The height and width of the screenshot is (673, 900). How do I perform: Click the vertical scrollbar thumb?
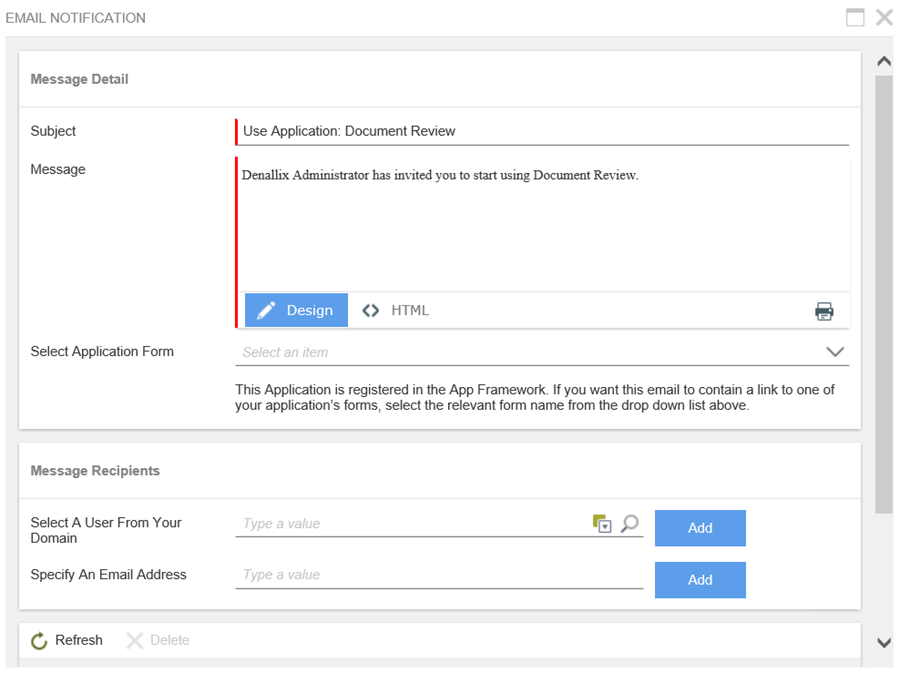tap(884, 290)
